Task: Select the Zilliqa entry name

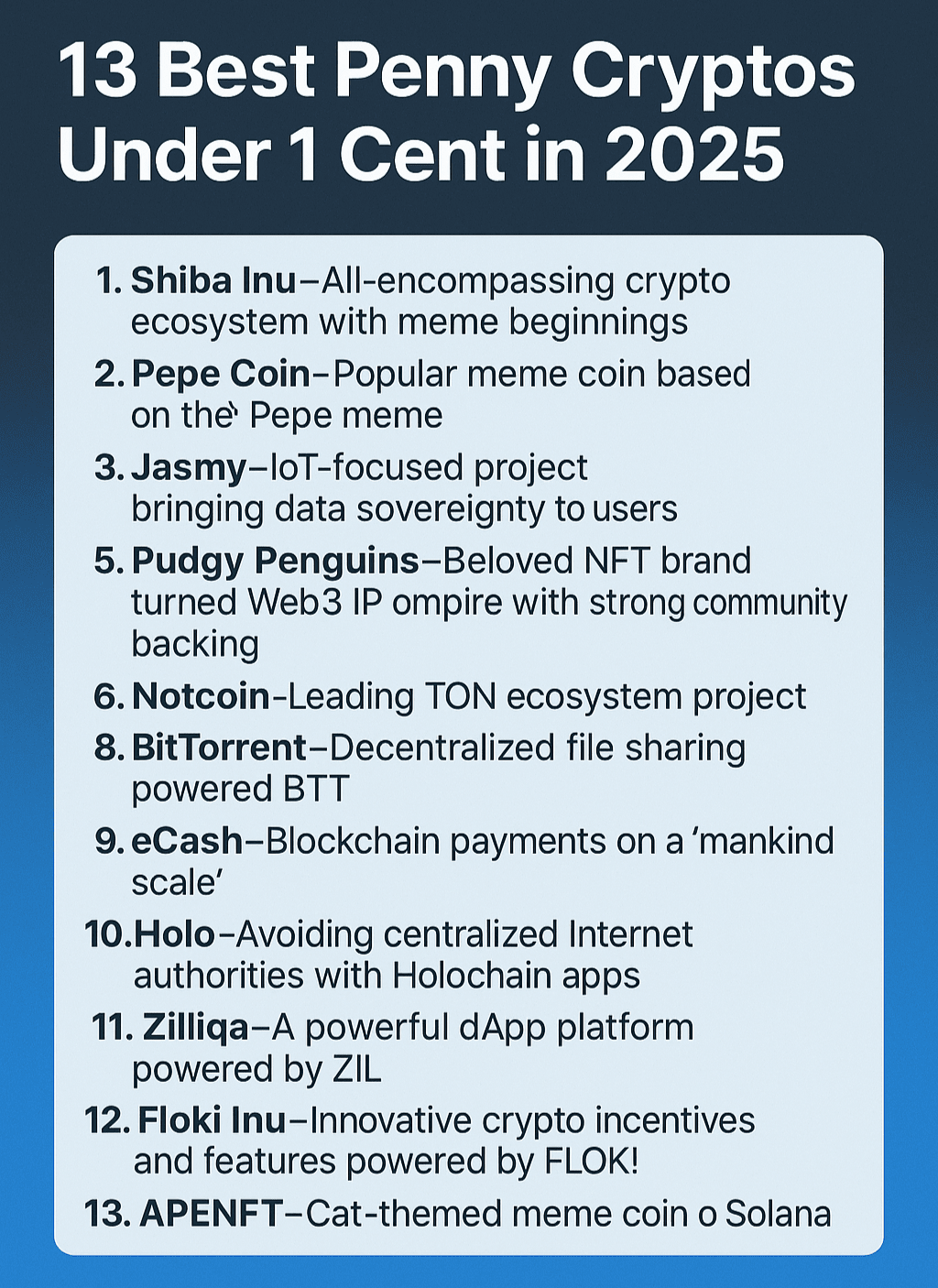Action: coord(196,1028)
